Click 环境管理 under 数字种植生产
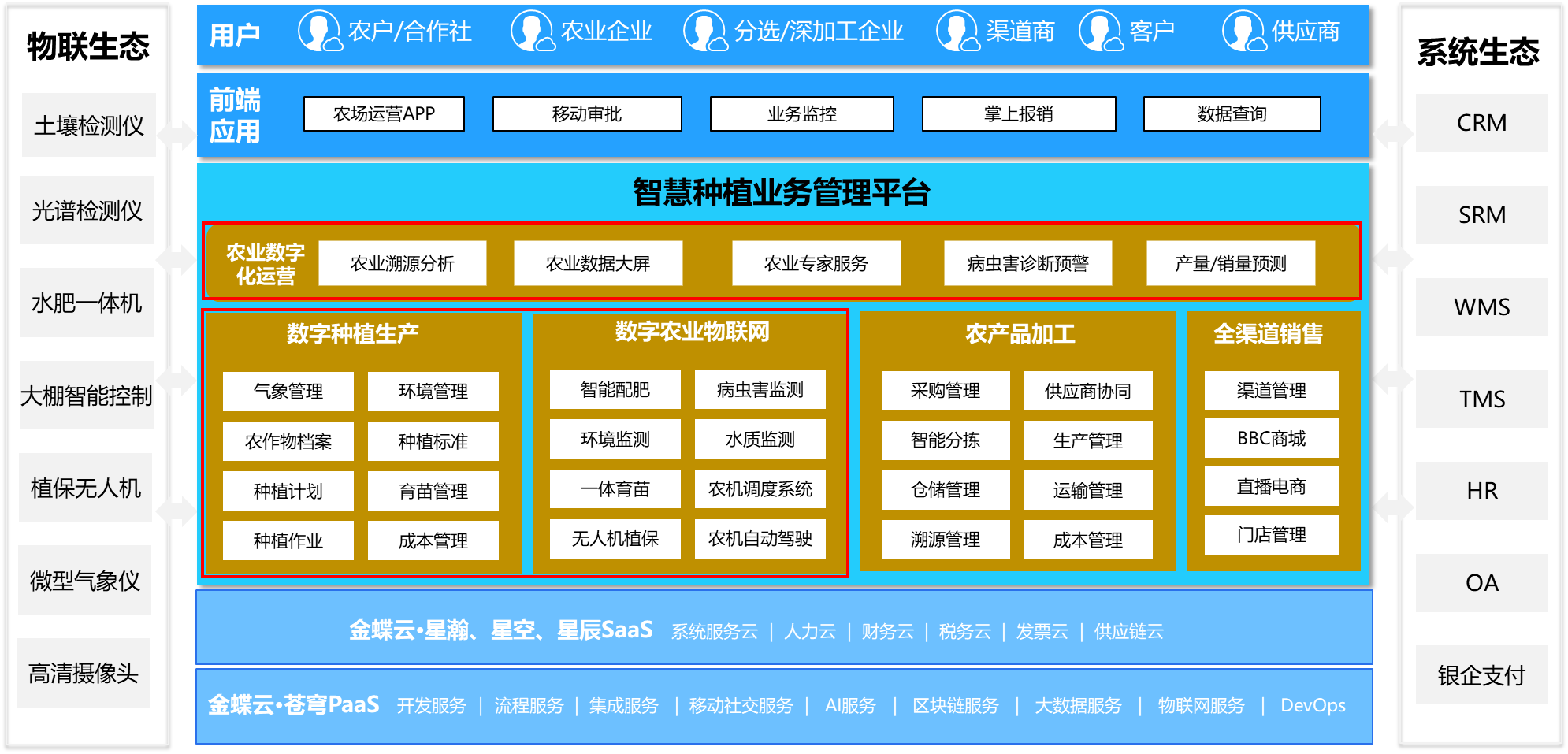This screenshot has width=1568, height=754. pyautogui.click(x=433, y=392)
